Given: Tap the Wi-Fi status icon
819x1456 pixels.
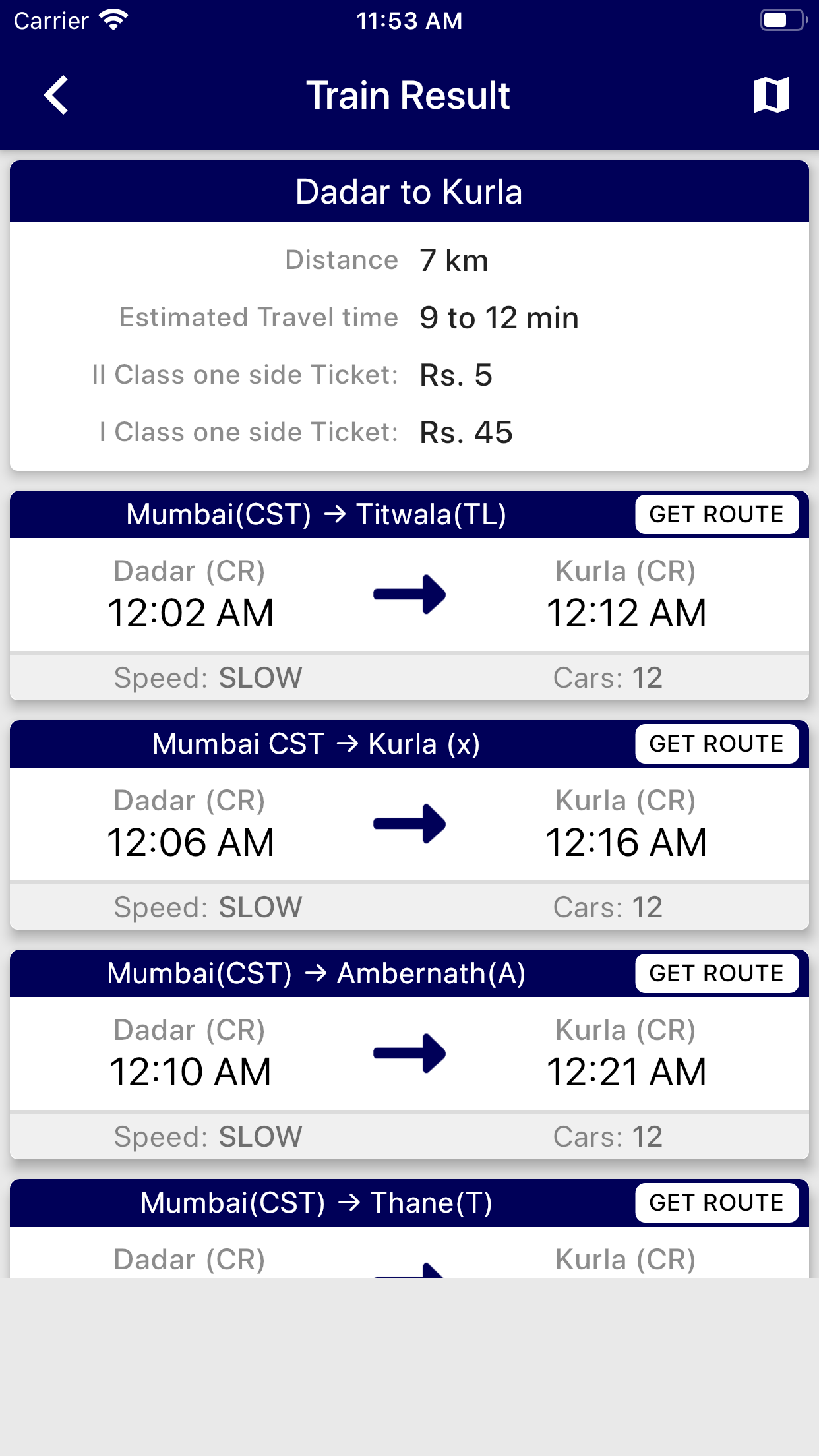Looking at the screenshot, I should pyautogui.click(x=113, y=20).
